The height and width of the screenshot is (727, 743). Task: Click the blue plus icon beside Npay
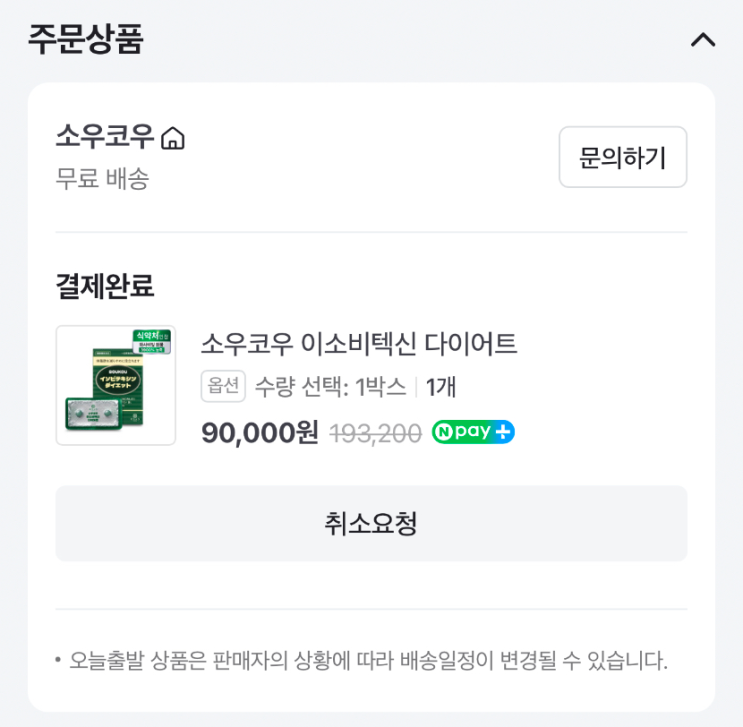click(503, 432)
